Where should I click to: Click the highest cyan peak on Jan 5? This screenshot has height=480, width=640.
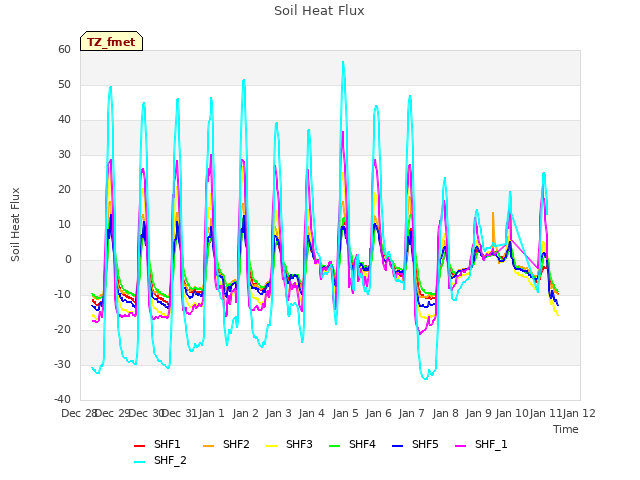coord(343,62)
